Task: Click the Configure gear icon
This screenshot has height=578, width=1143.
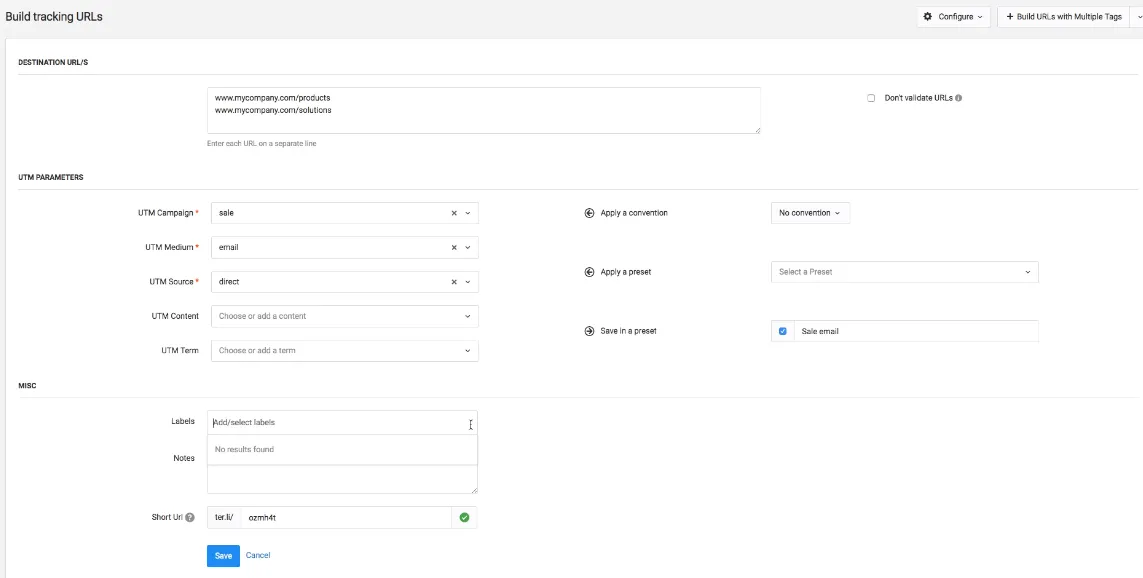Action: pos(928,17)
